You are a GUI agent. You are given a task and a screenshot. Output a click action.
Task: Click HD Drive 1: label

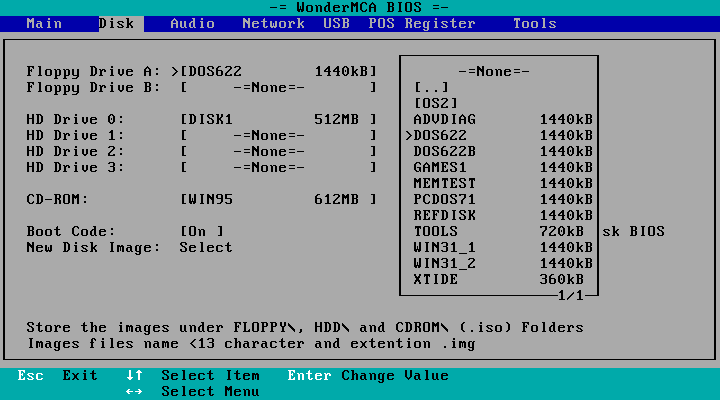(x=75, y=136)
